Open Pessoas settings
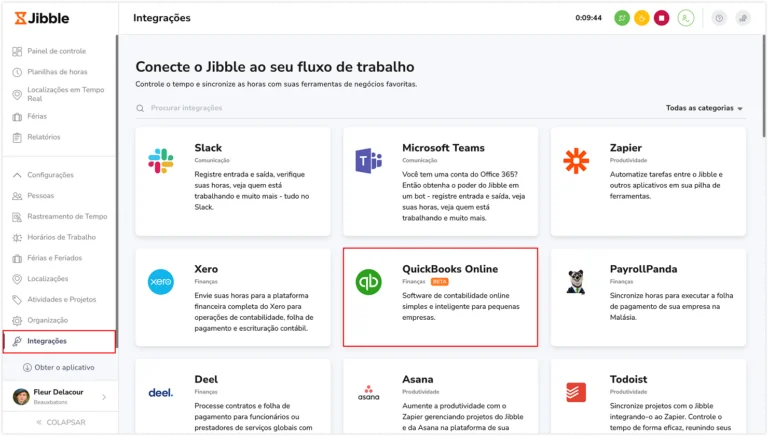Image resolution: width=768 pixels, height=436 pixels. coord(41,195)
